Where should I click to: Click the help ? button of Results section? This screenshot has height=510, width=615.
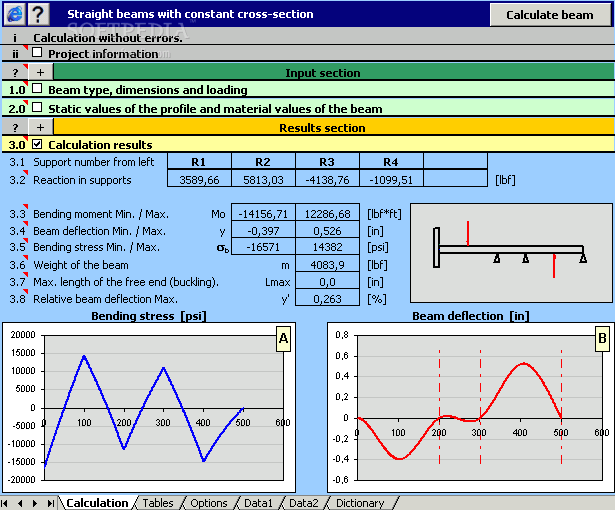(15, 128)
